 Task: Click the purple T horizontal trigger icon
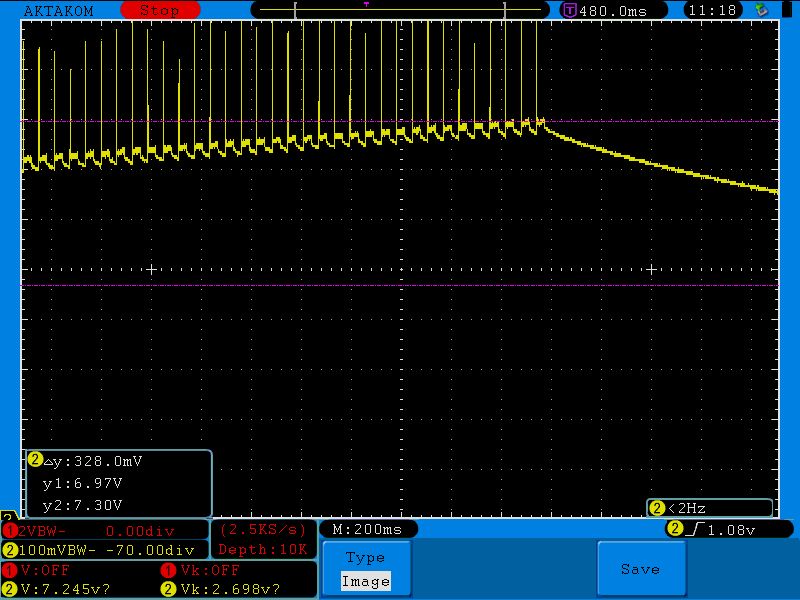coord(569,10)
